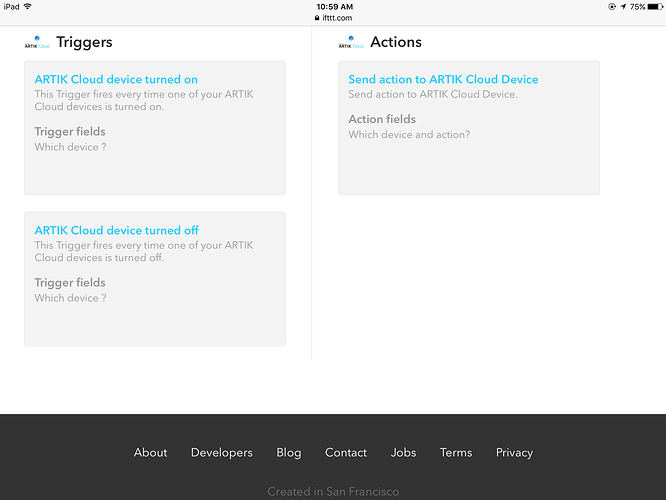Click the Actions section heading
Screen dimensions: 666x500
396,42
